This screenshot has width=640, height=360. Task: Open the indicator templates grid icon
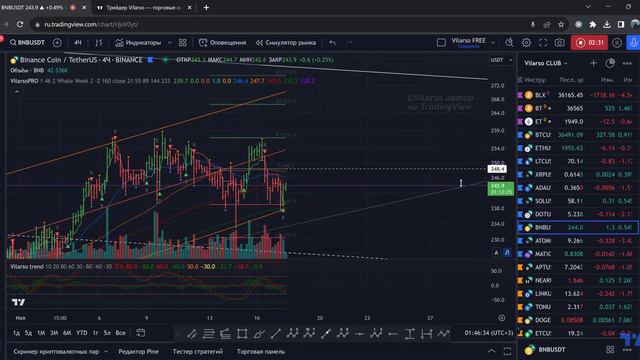(182, 42)
